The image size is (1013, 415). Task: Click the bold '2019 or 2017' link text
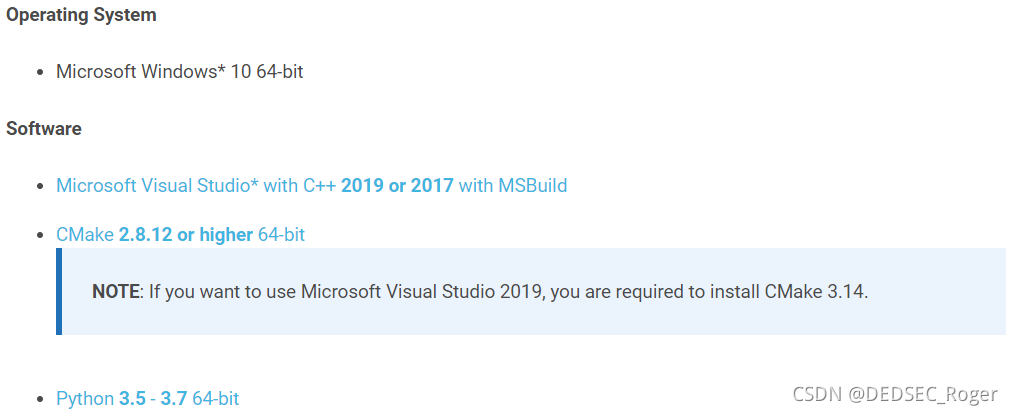coord(397,186)
